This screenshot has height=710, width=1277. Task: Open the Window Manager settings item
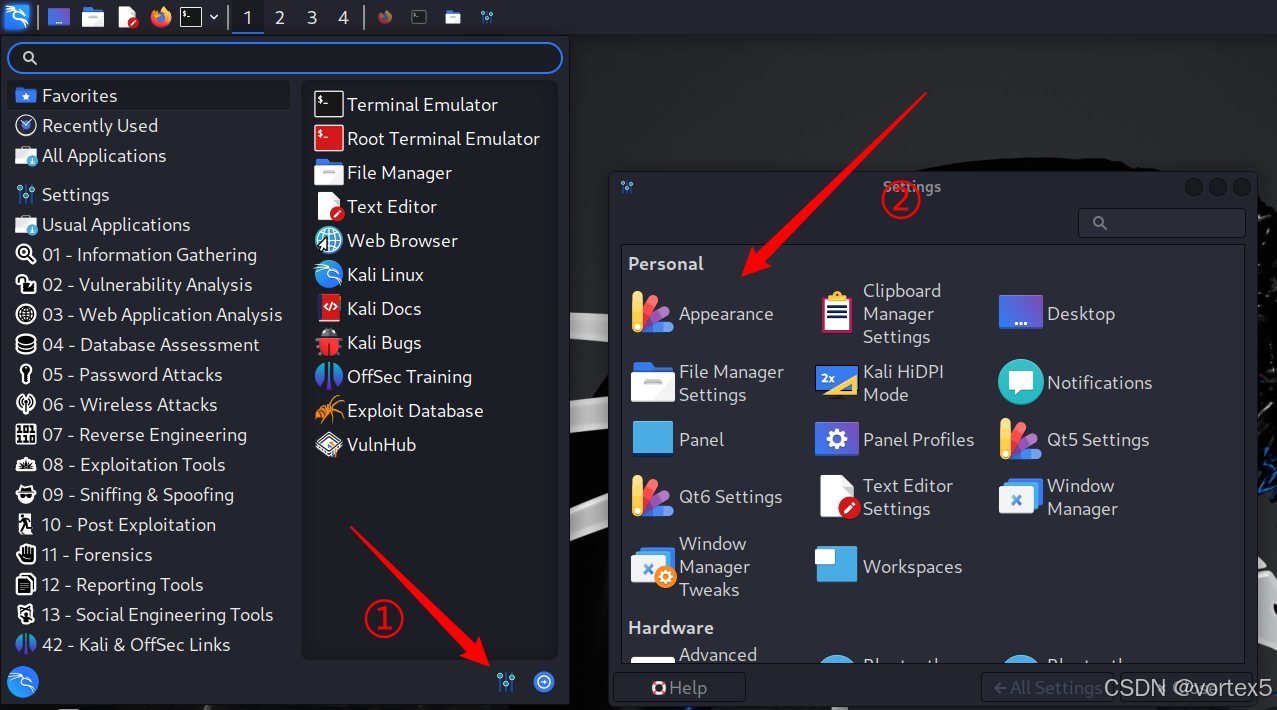coord(1058,496)
